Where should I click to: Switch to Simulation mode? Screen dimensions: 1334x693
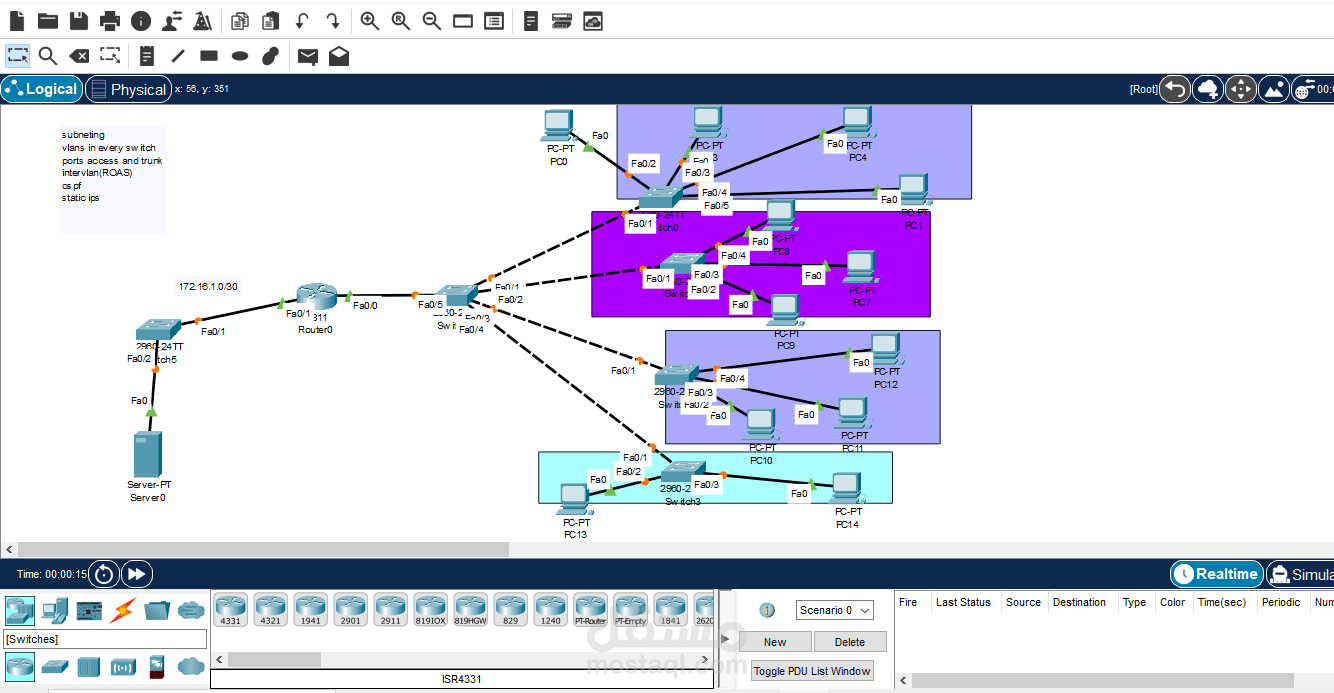coord(1300,574)
